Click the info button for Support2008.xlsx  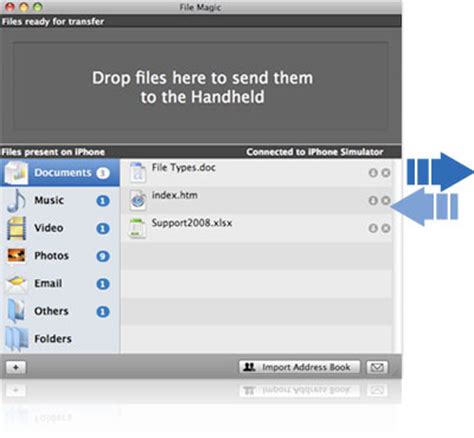[x=373, y=228]
